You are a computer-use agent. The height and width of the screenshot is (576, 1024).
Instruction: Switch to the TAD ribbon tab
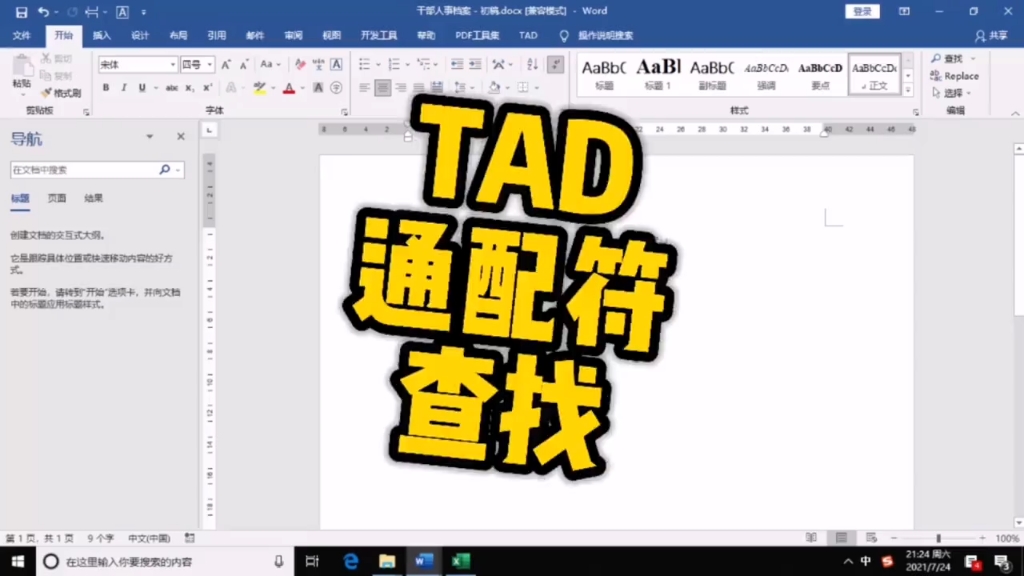pos(528,35)
